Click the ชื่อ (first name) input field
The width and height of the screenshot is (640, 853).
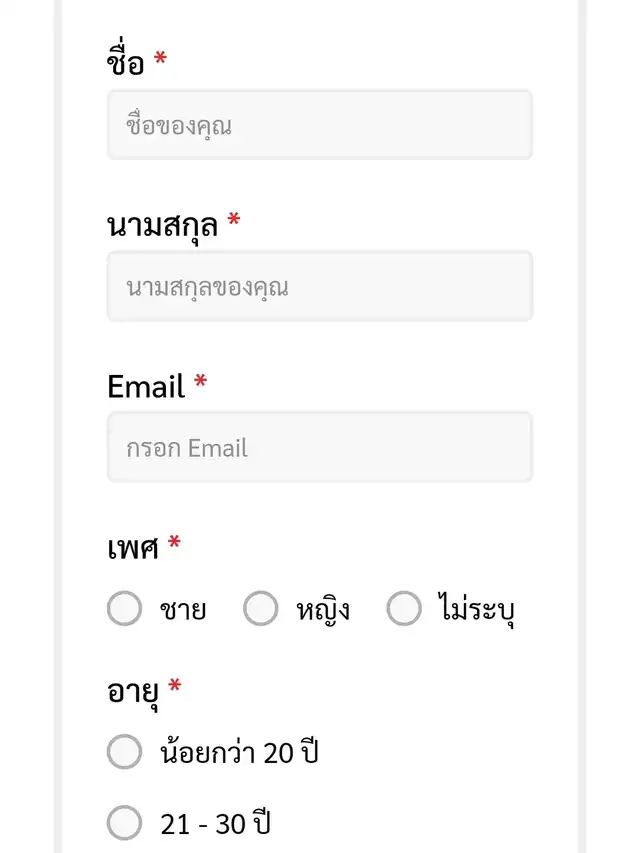pos(319,125)
